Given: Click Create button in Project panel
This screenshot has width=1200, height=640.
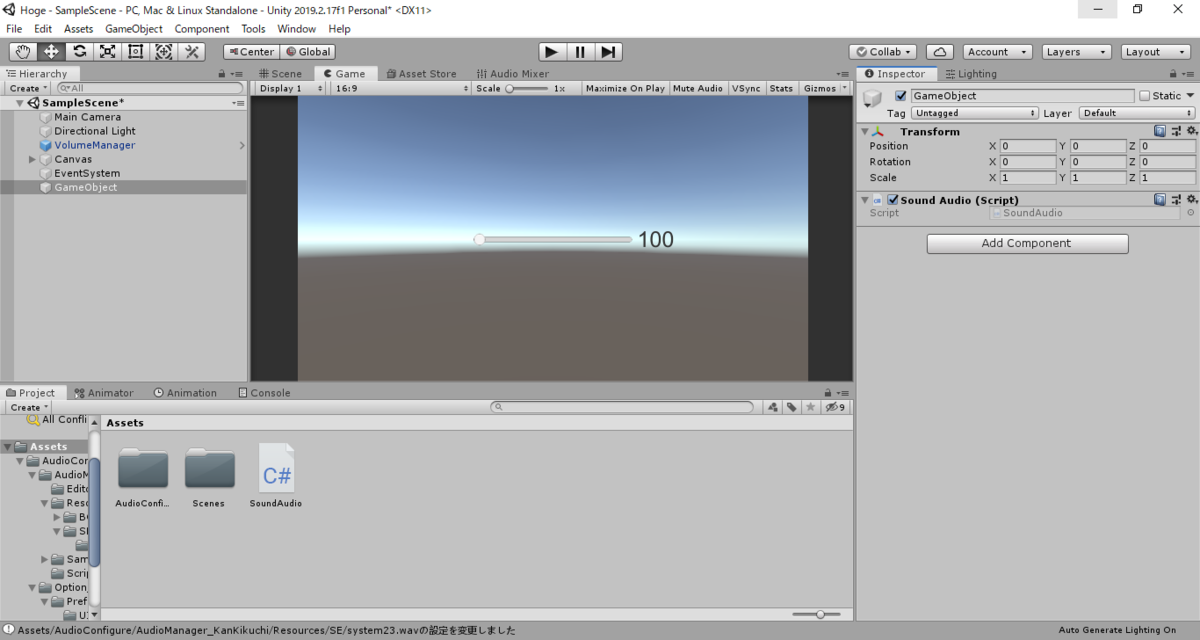Looking at the screenshot, I should point(28,407).
